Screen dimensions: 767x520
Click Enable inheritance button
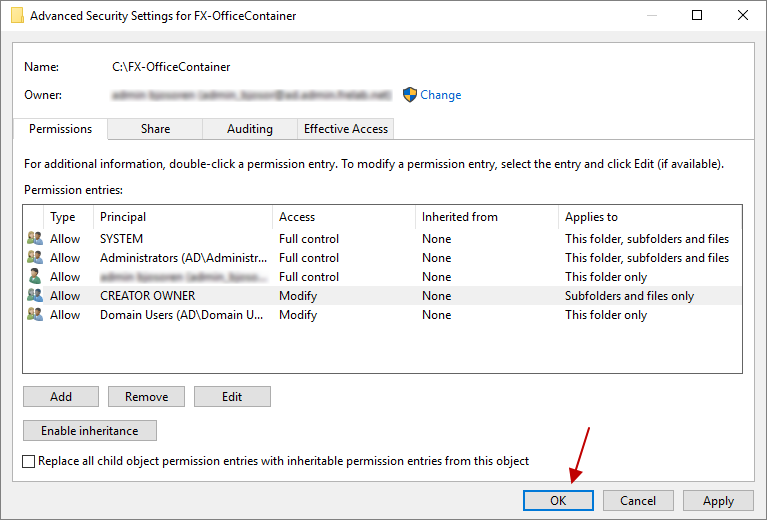[90, 431]
